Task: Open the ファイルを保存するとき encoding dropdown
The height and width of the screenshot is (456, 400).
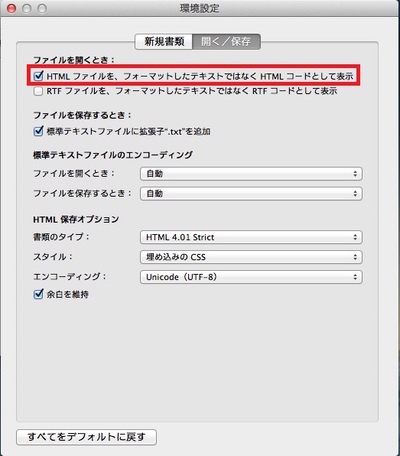Action: coord(251,193)
